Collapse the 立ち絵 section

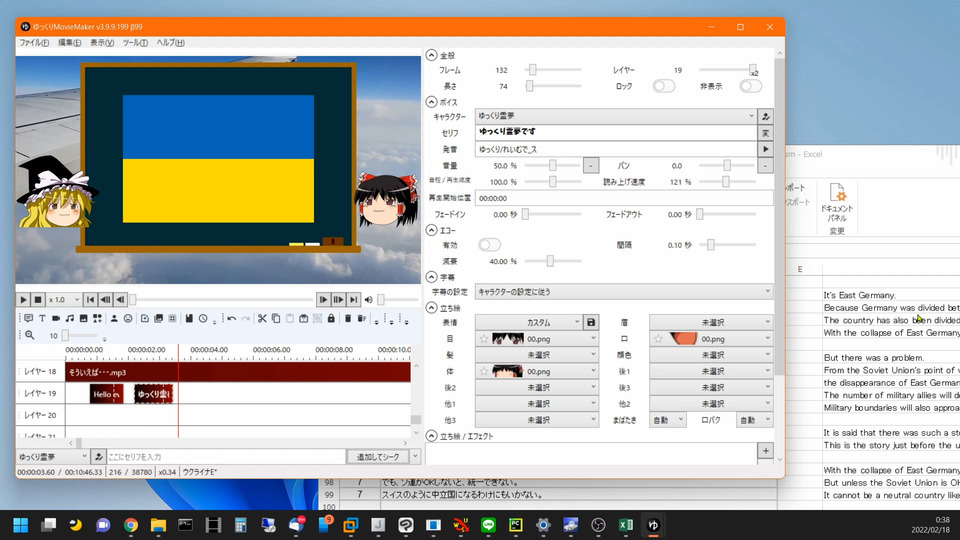click(x=432, y=307)
